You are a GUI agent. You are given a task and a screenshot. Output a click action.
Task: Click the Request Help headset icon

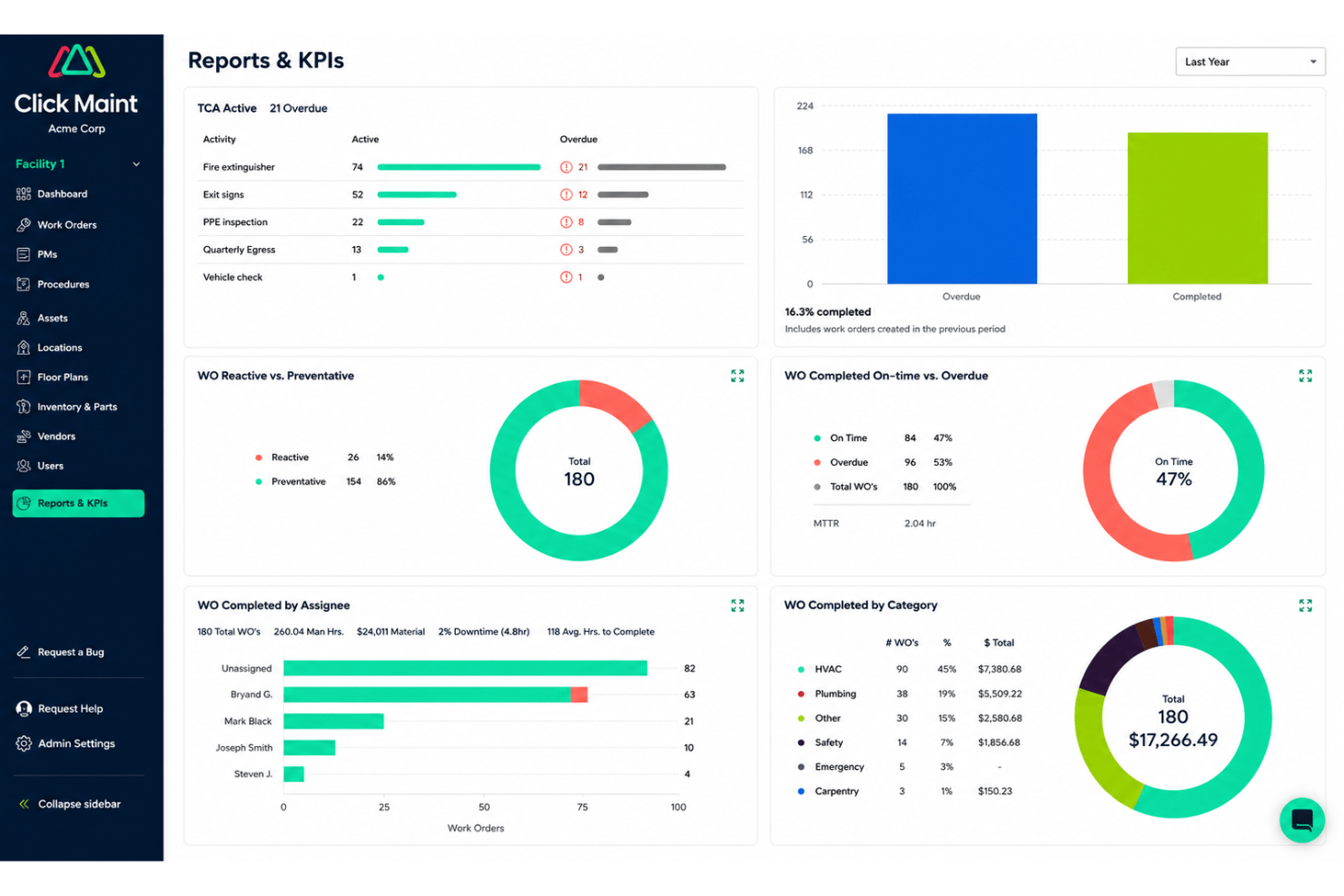point(24,709)
